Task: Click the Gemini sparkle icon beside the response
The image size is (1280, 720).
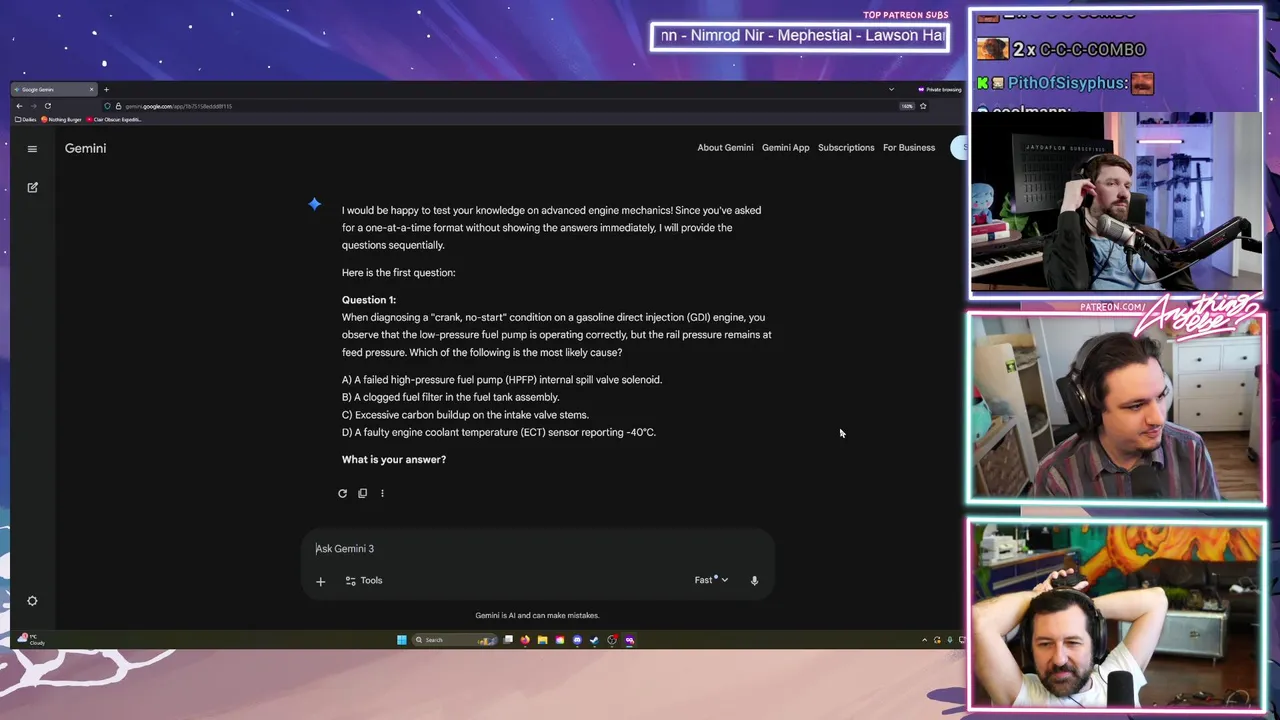Action: point(314,204)
